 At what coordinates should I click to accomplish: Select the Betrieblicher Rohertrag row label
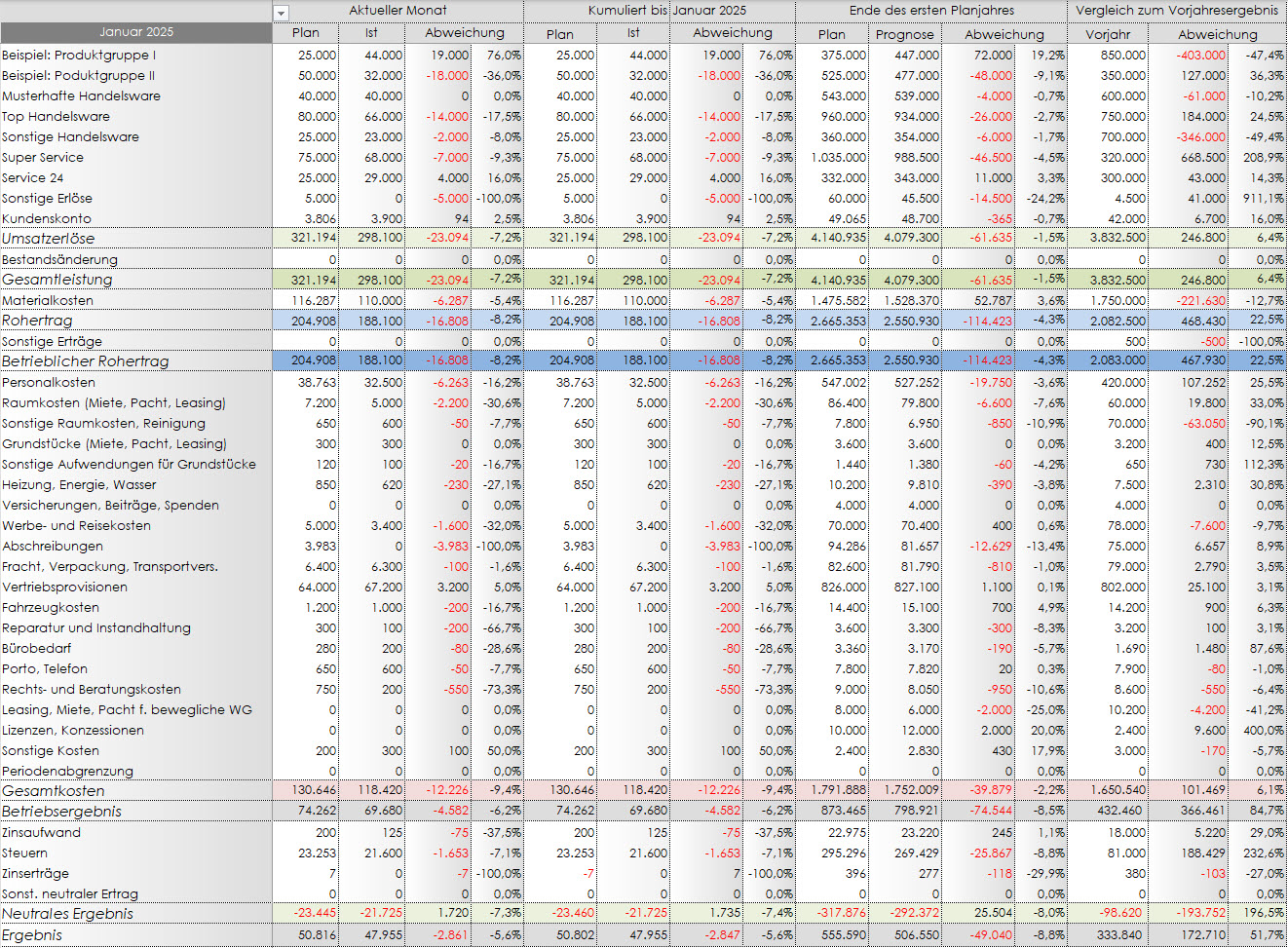click(86, 361)
